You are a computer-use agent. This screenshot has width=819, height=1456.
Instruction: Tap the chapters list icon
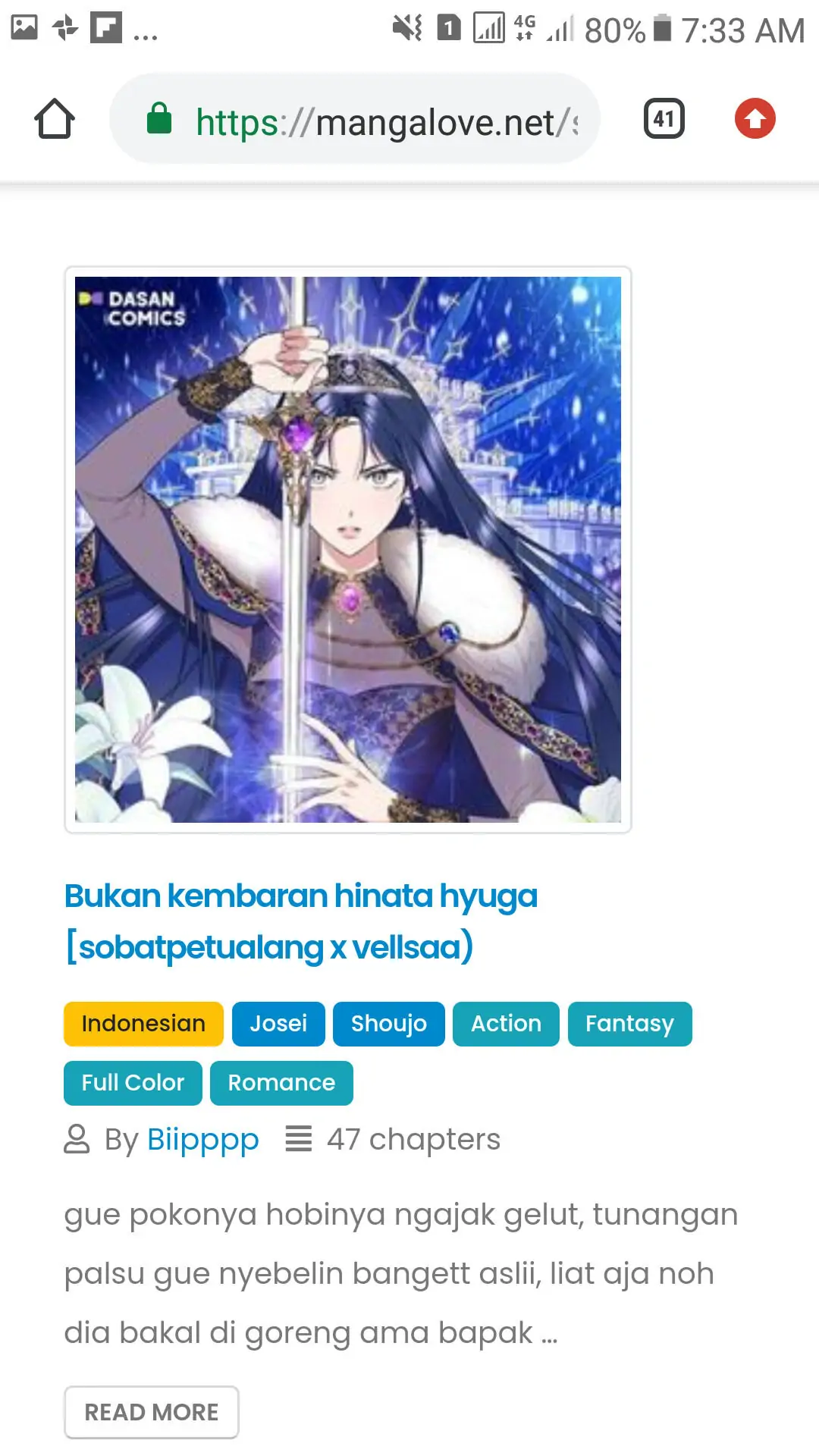299,1139
